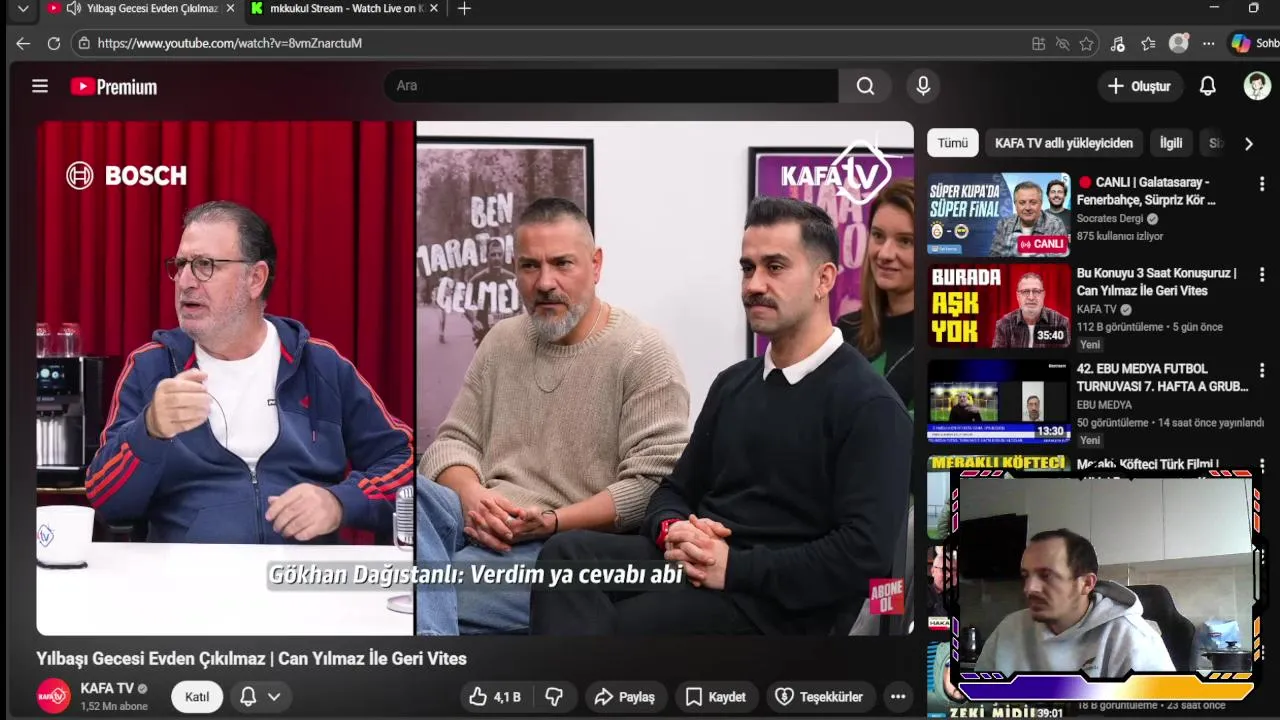This screenshot has height=720, width=1280.
Task: Start voice search with microphone
Action: pos(923,86)
